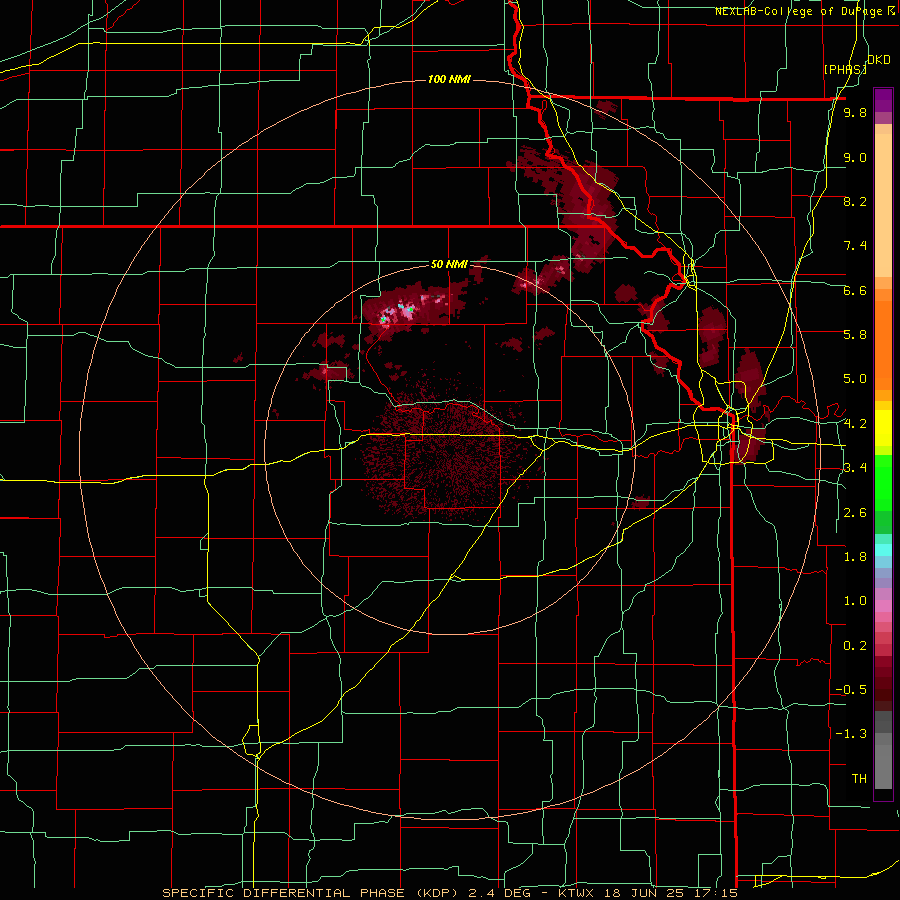Click the 2.6 color scale value
900x900 pixels.
(855, 513)
